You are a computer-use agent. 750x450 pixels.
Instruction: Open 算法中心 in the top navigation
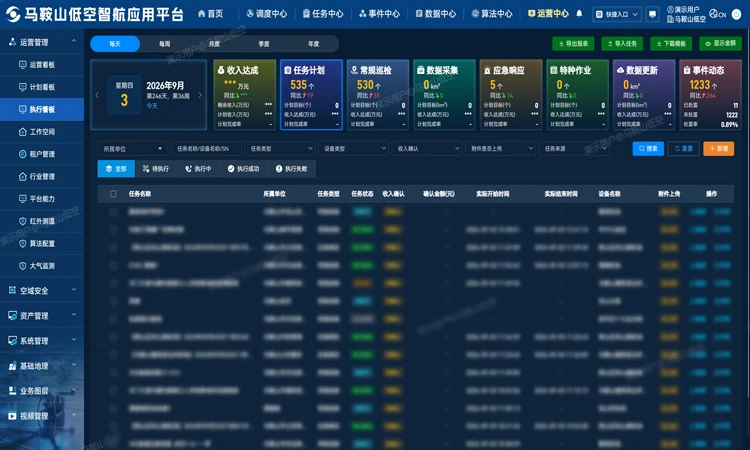[492, 14]
